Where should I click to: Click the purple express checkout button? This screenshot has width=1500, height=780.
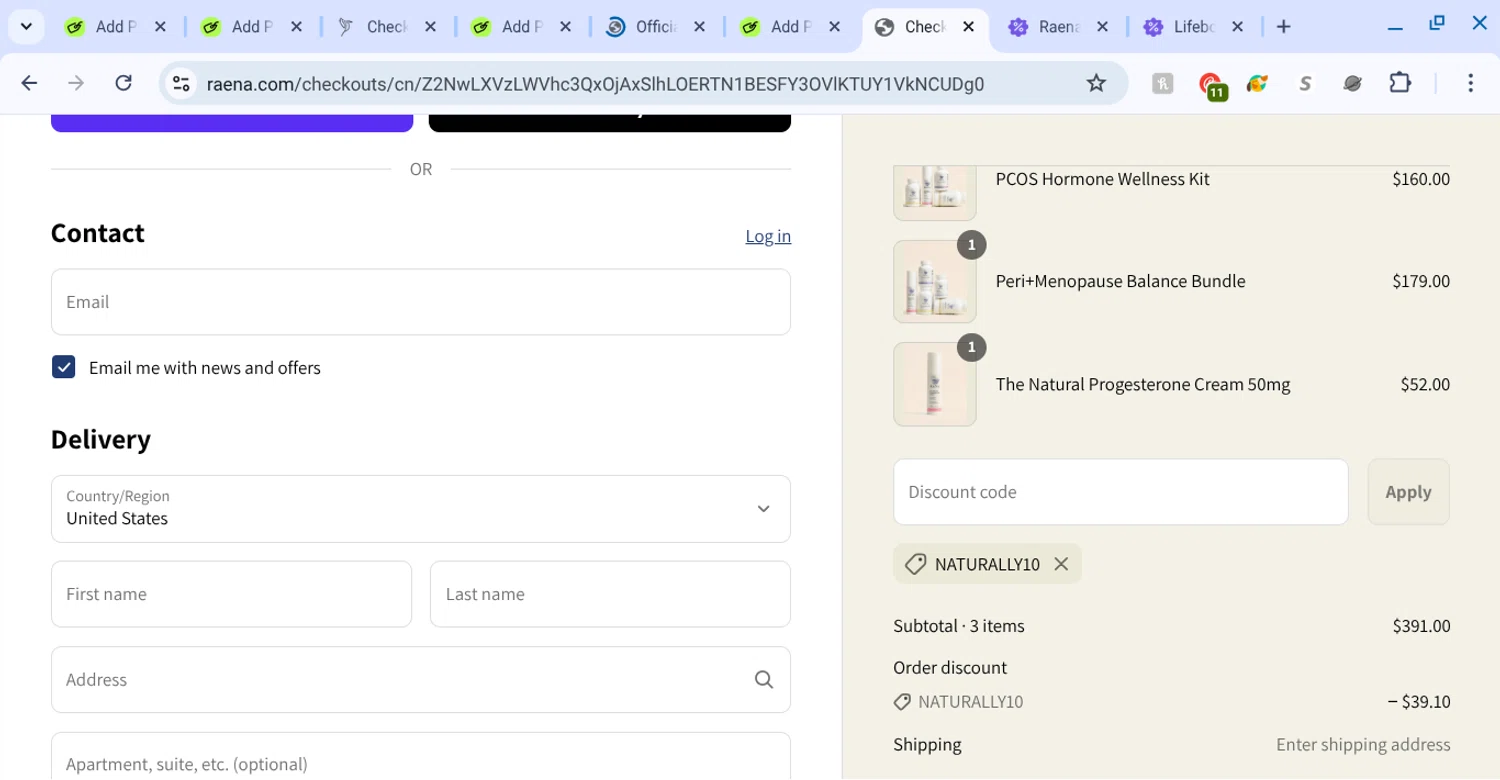(232, 123)
